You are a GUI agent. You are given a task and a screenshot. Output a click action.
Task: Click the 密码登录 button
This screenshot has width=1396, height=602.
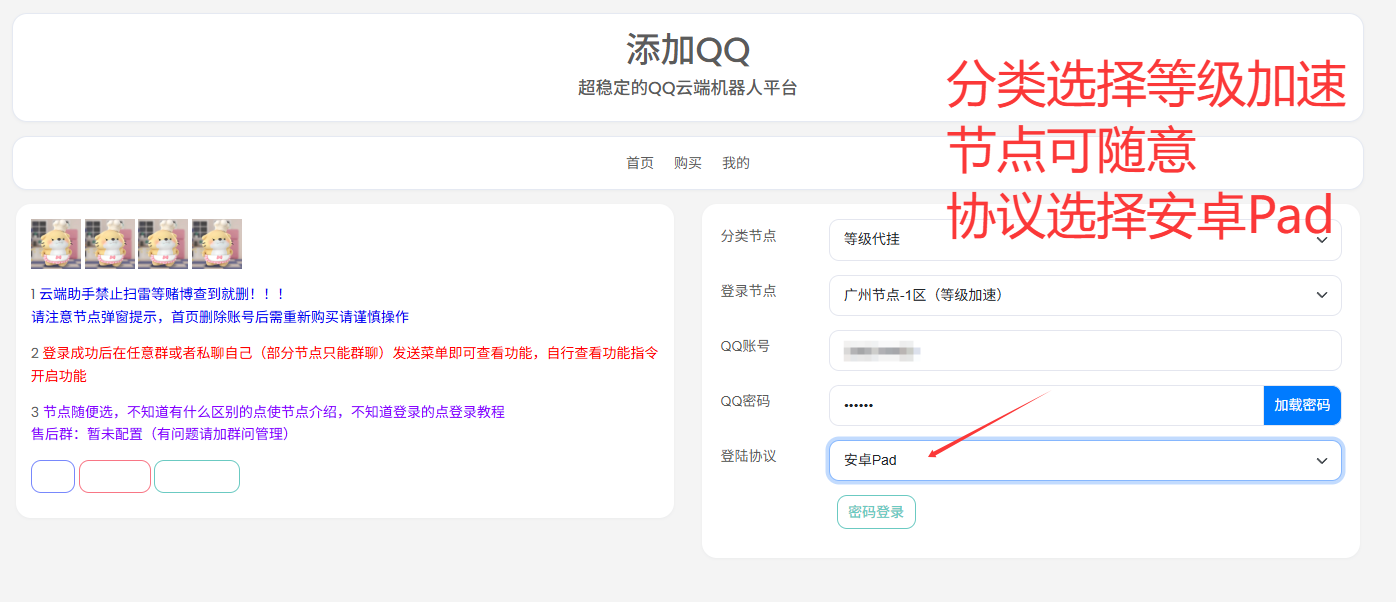(876, 512)
